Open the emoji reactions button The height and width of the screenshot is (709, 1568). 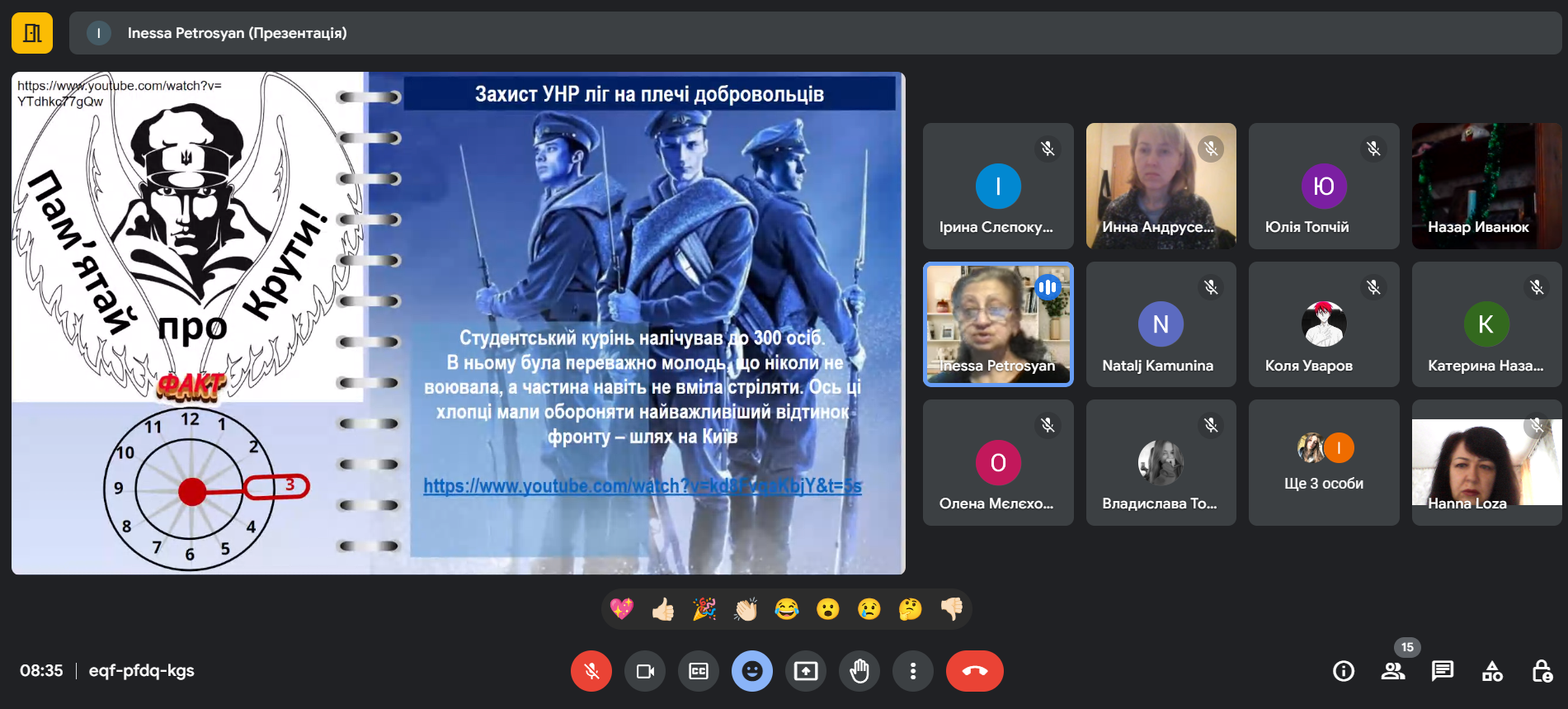(x=752, y=671)
